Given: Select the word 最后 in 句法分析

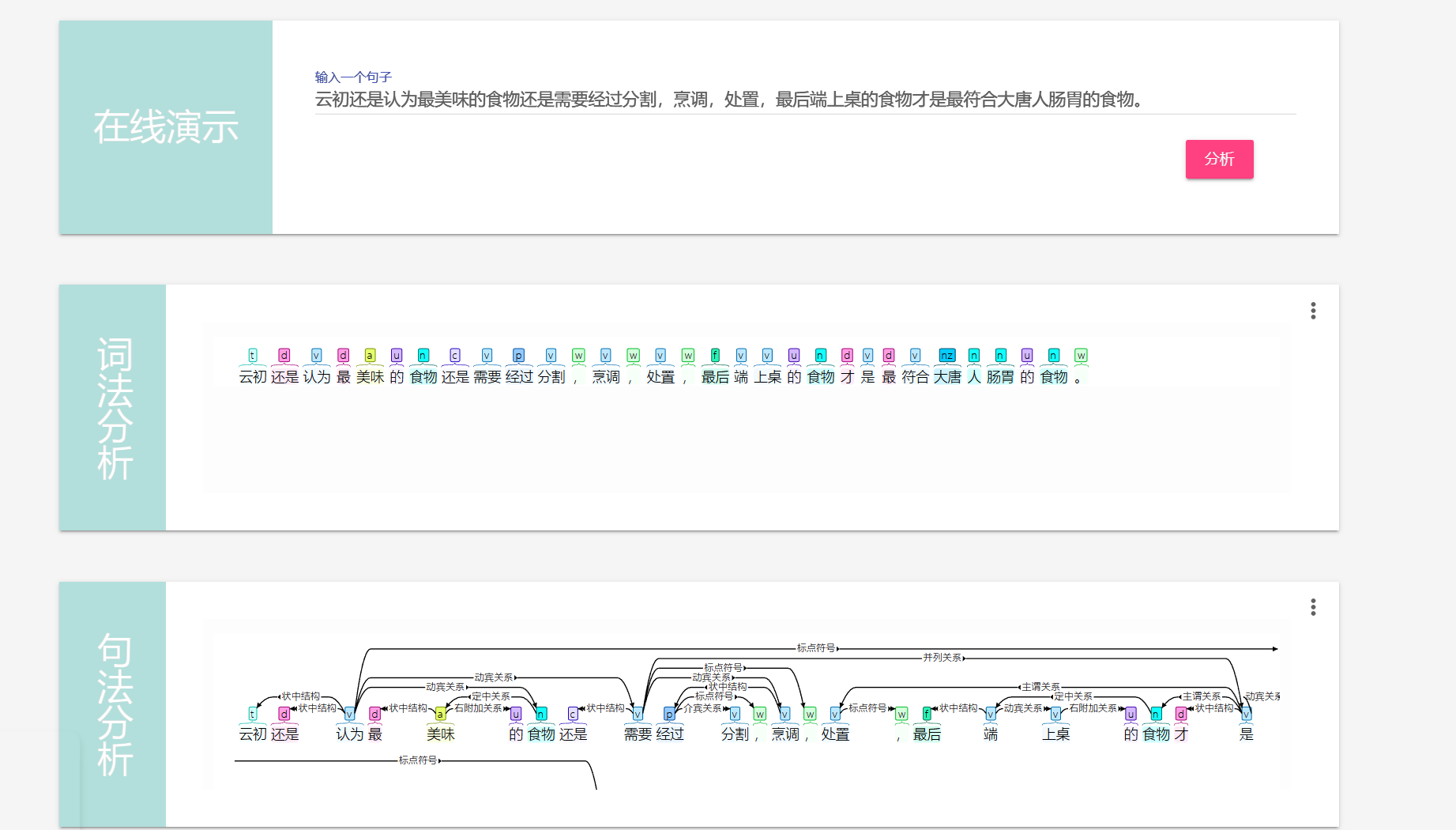Looking at the screenshot, I should [927, 734].
